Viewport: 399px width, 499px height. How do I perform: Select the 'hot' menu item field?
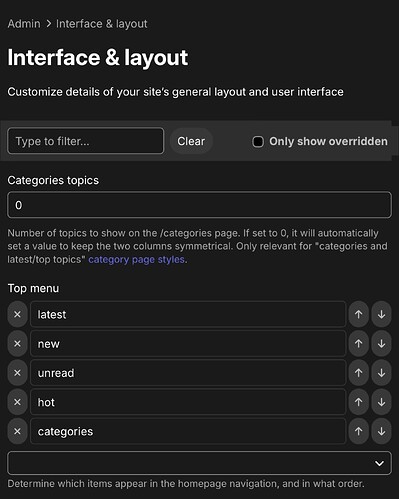pyautogui.click(x=188, y=402)
